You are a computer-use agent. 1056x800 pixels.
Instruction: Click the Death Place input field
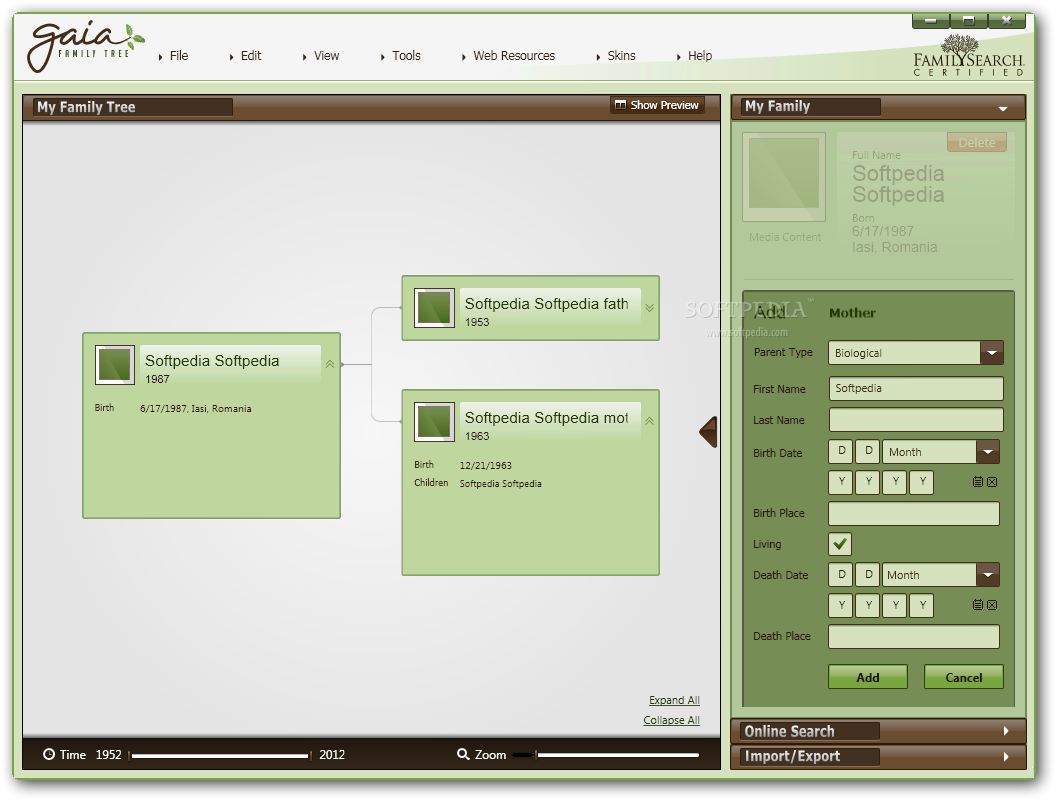(914, 636)
